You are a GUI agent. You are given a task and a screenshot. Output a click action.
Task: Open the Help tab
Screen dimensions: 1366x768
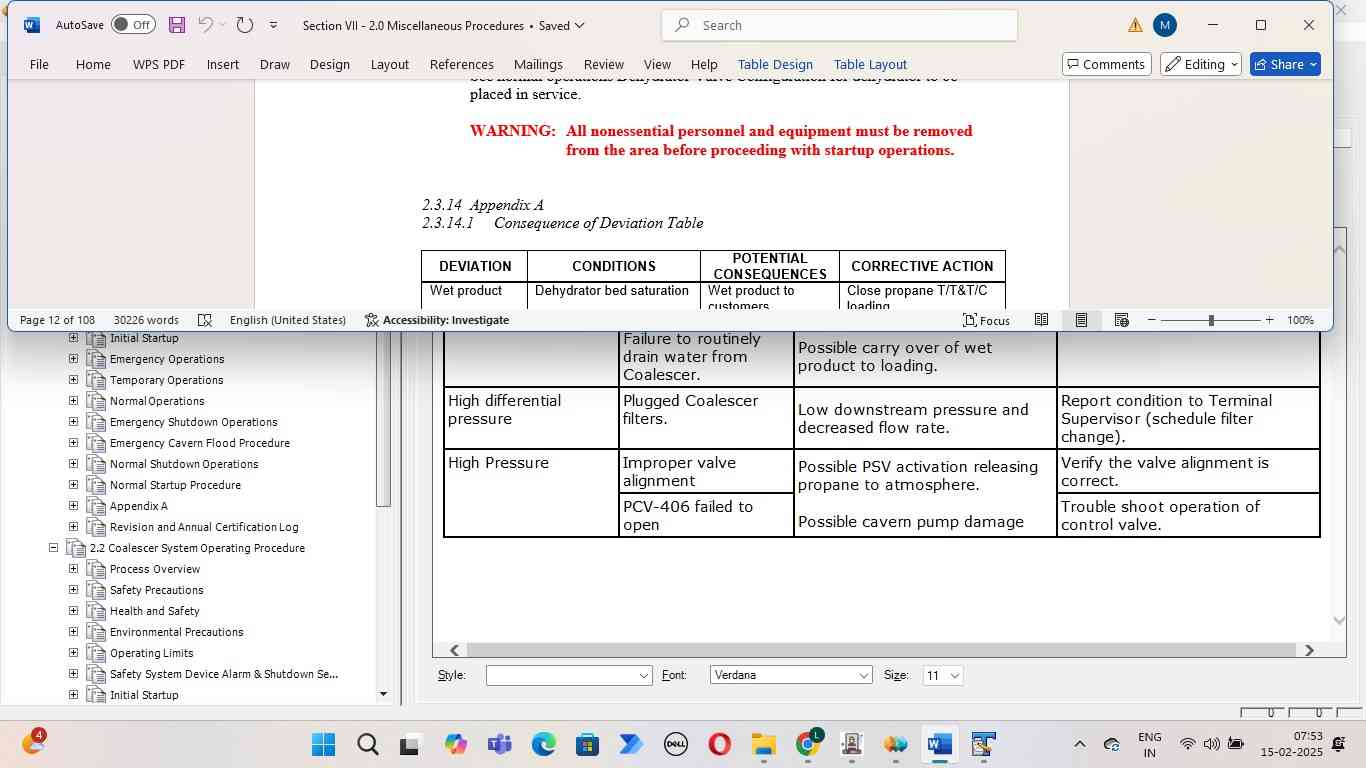[704, 64]
